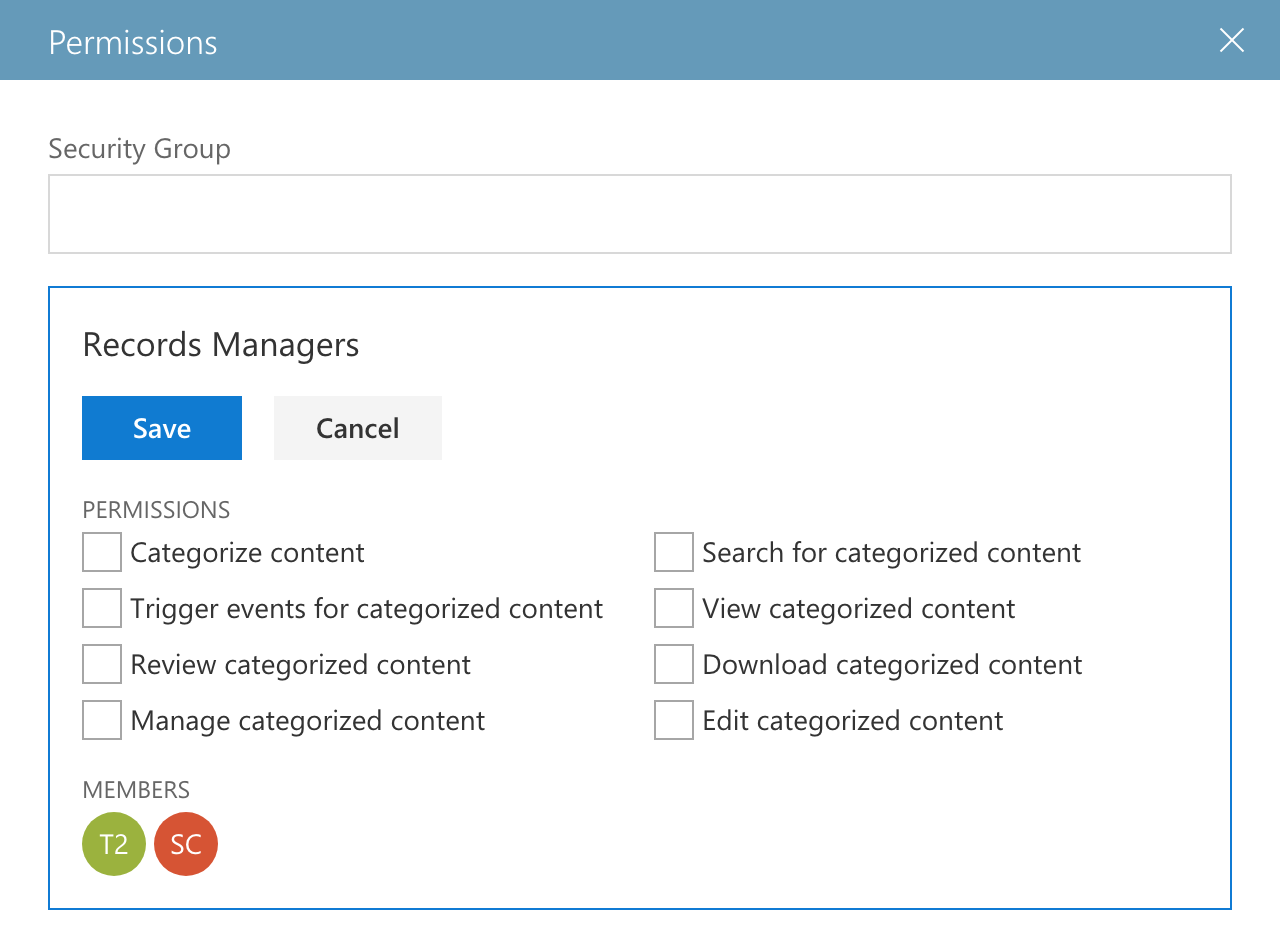Enable Manage categorized content permission checkbox
Image resolution: width=1280 pixels, height=936 pixels.
(x=102, y=720)
